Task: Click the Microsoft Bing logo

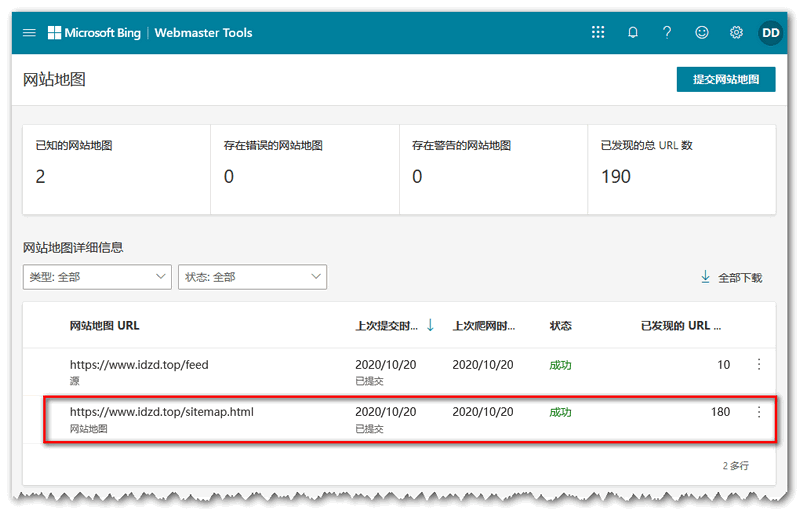Action: [94, 33]
